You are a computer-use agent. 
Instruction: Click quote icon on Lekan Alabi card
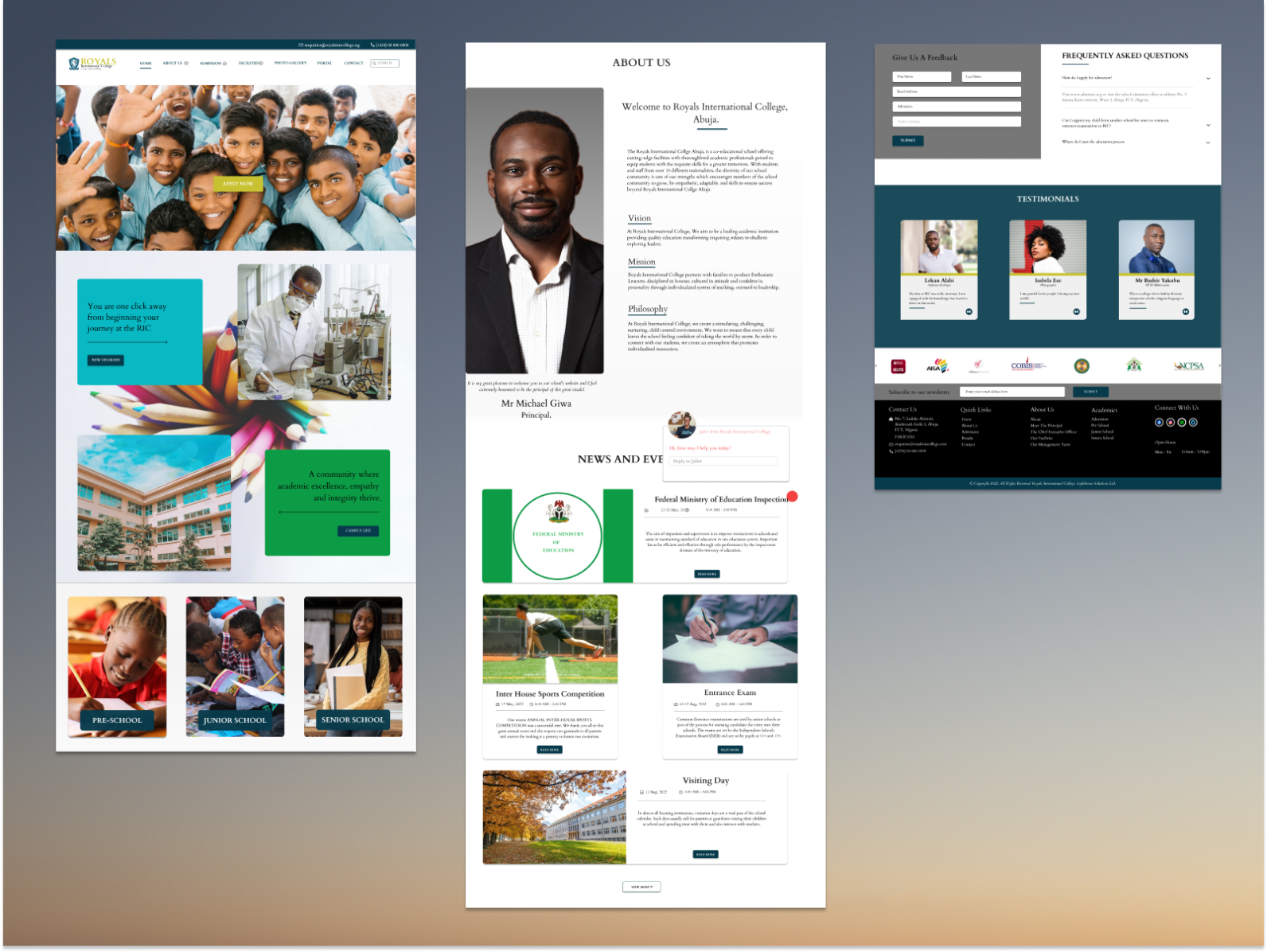pos(969,312)
